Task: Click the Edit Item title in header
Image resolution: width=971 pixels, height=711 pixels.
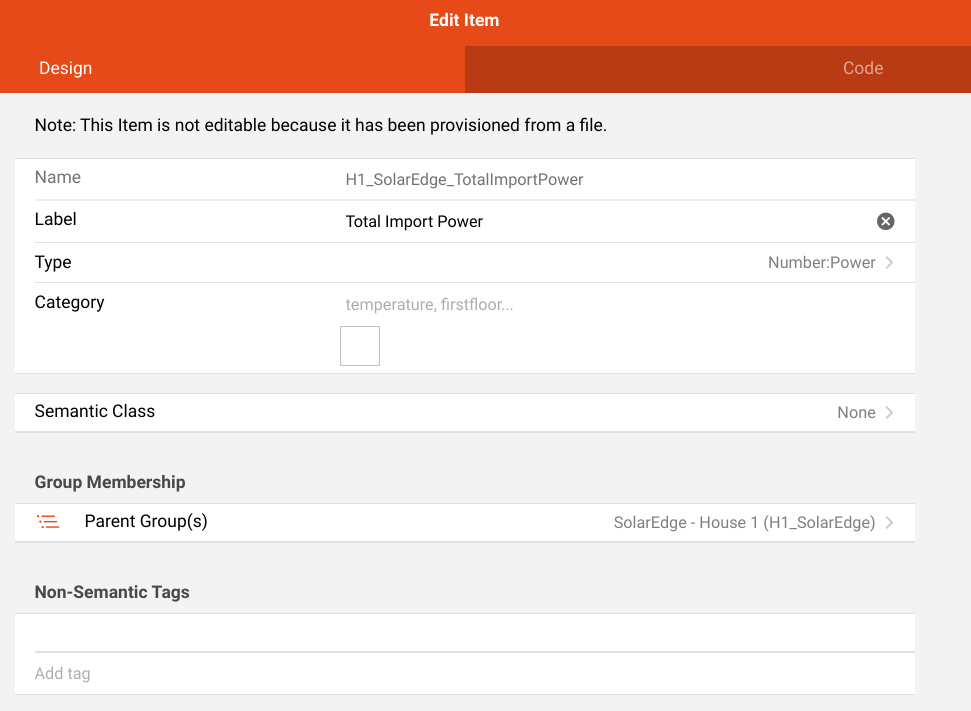Action: click(464, 20)
